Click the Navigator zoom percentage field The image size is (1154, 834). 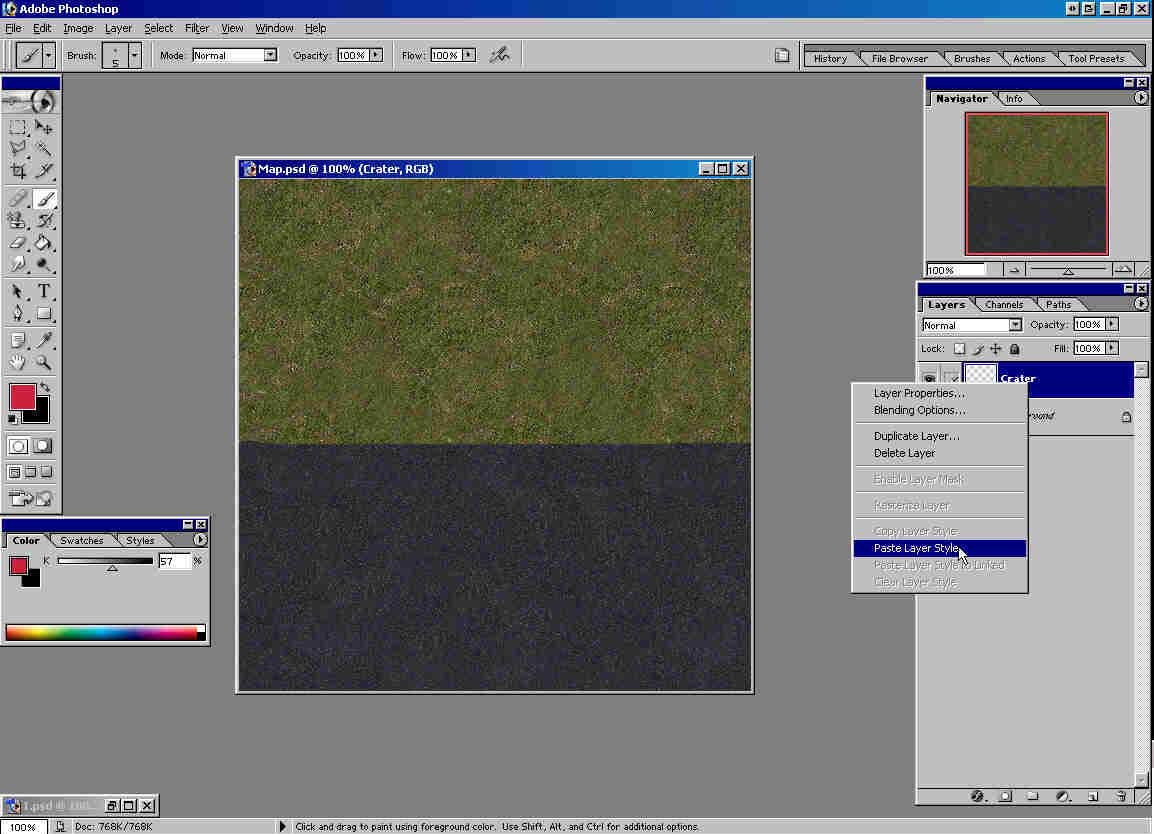[x=955, y=270]
